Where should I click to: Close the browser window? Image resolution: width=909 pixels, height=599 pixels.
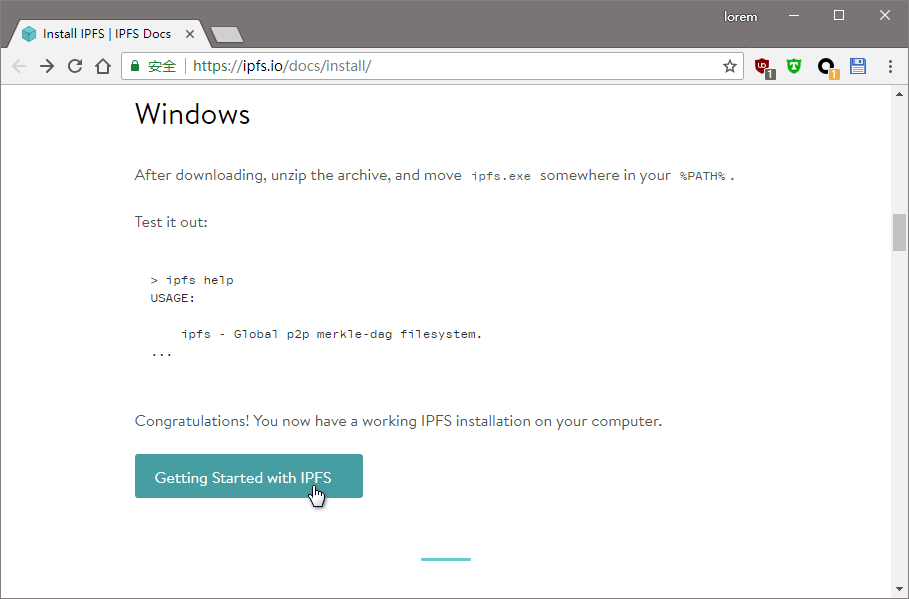point(885,16)
